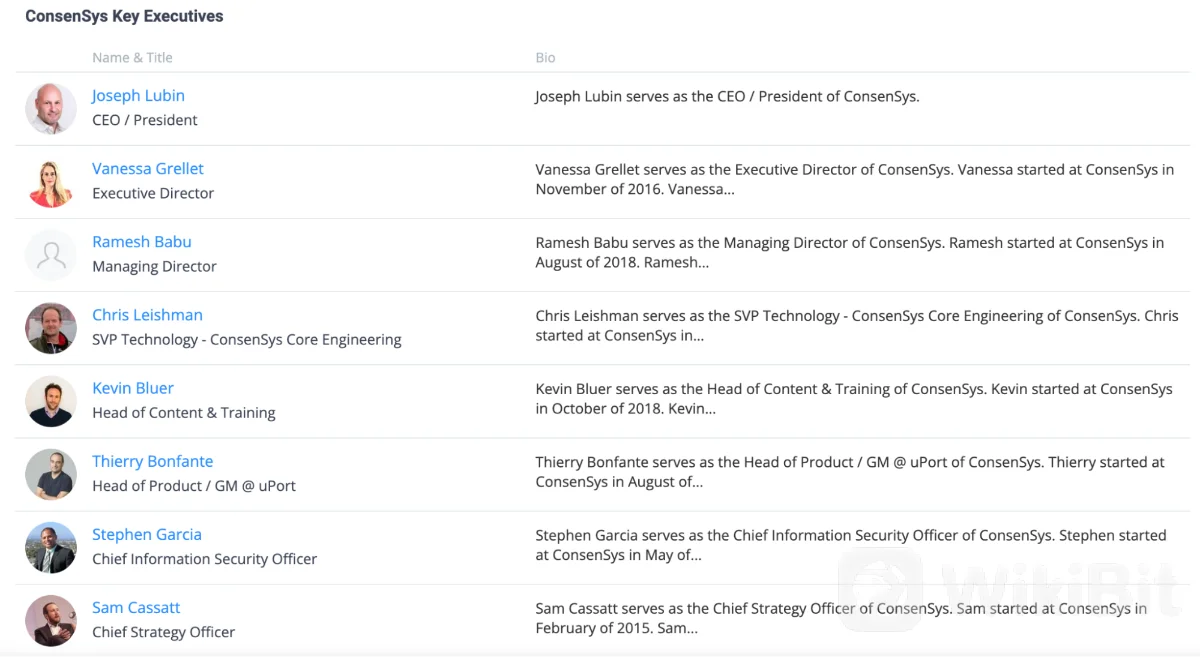
Task: Open the Joseph Lubin name link
Action: tap(138, 96)
